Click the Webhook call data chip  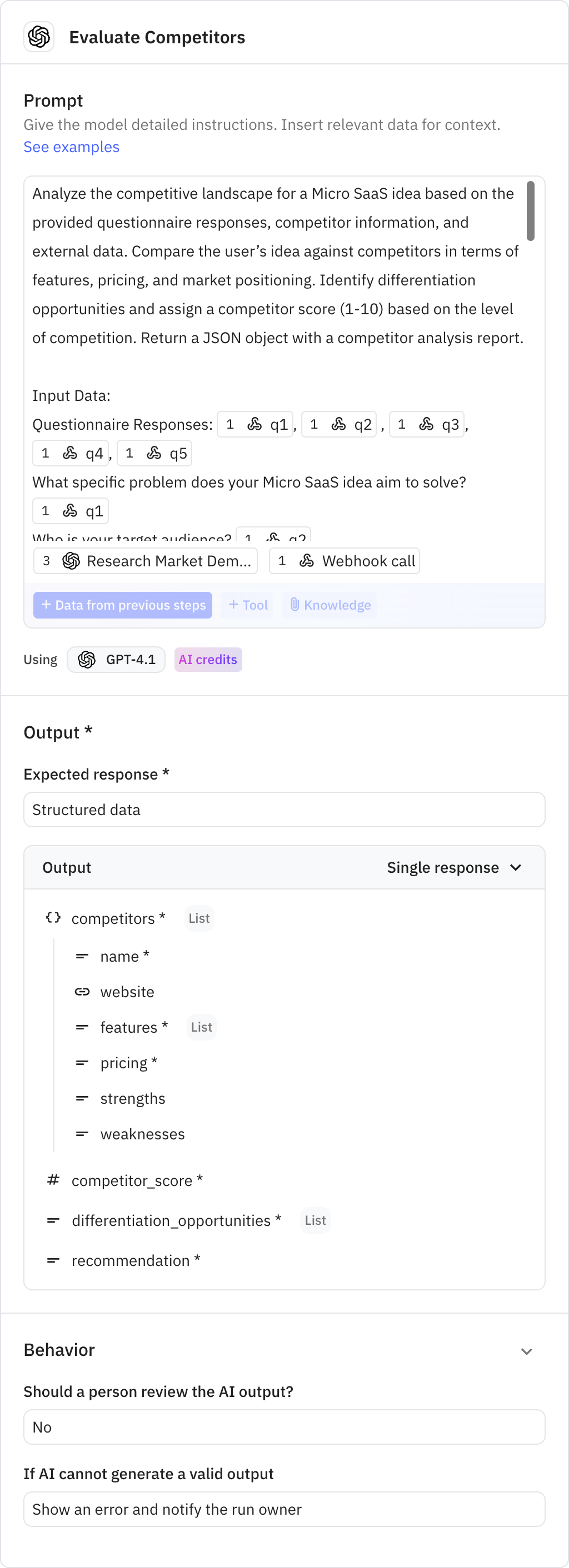pyautogui.click(x=343, y=561)
